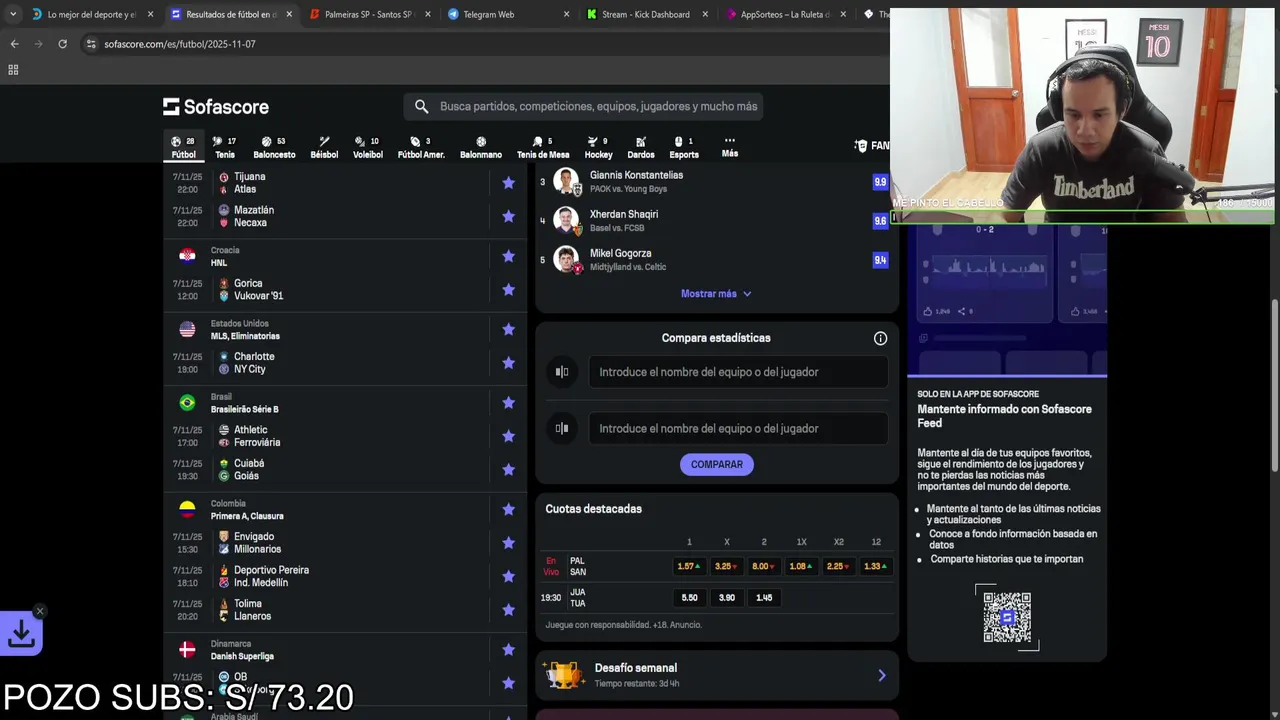
Task: Expand the Más sports menu
Action: 730,147
